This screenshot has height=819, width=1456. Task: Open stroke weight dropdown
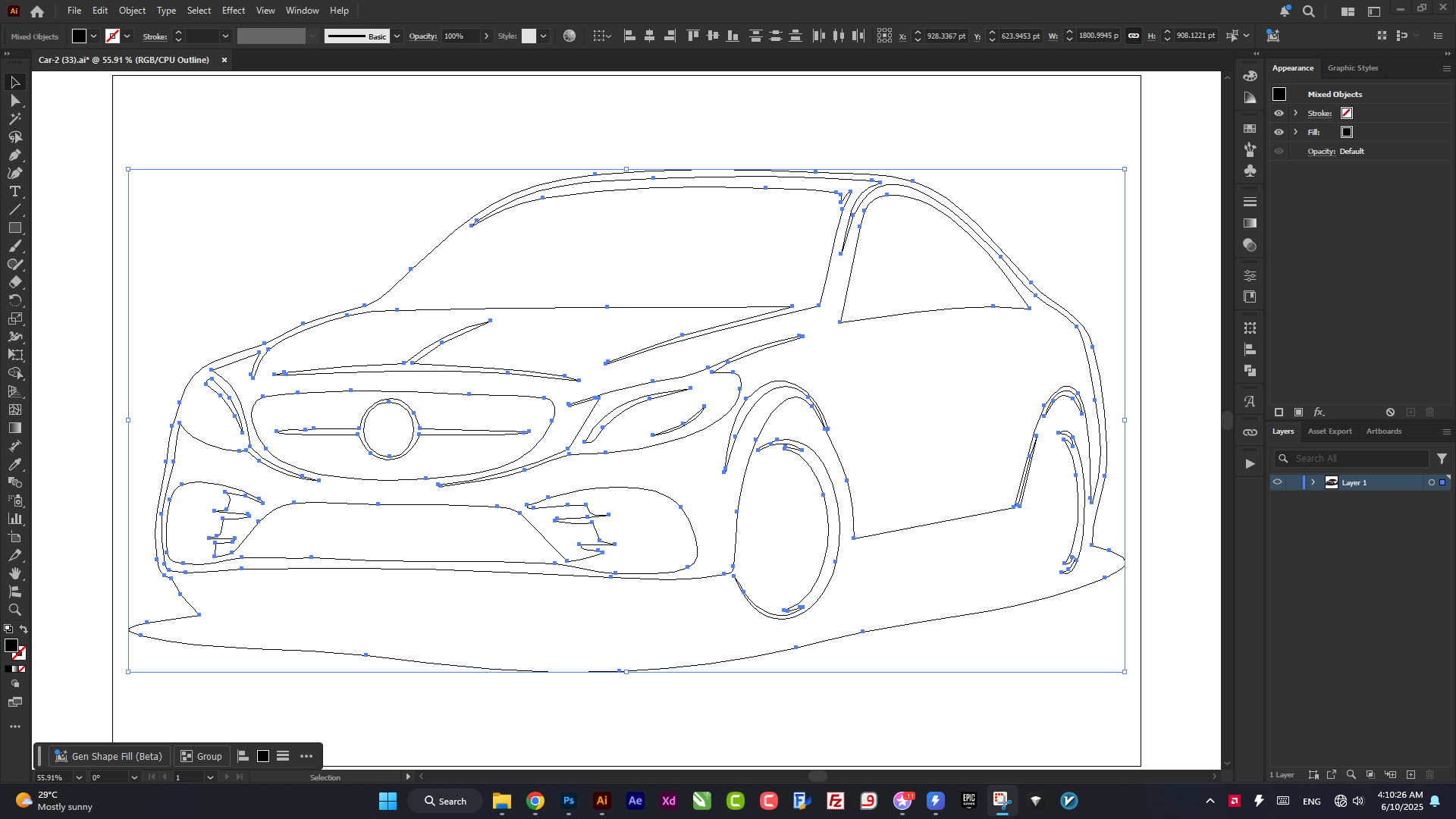point(225,36)
